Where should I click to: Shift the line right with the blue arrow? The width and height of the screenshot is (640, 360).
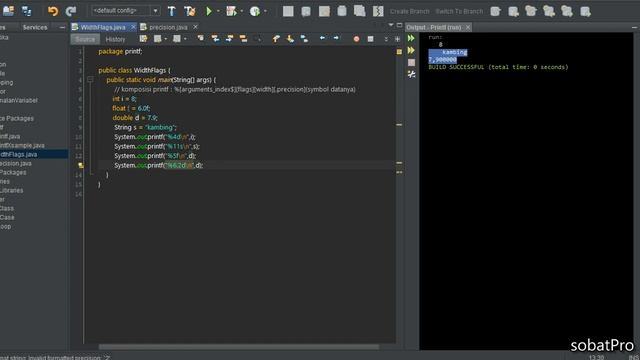[336, 38]
